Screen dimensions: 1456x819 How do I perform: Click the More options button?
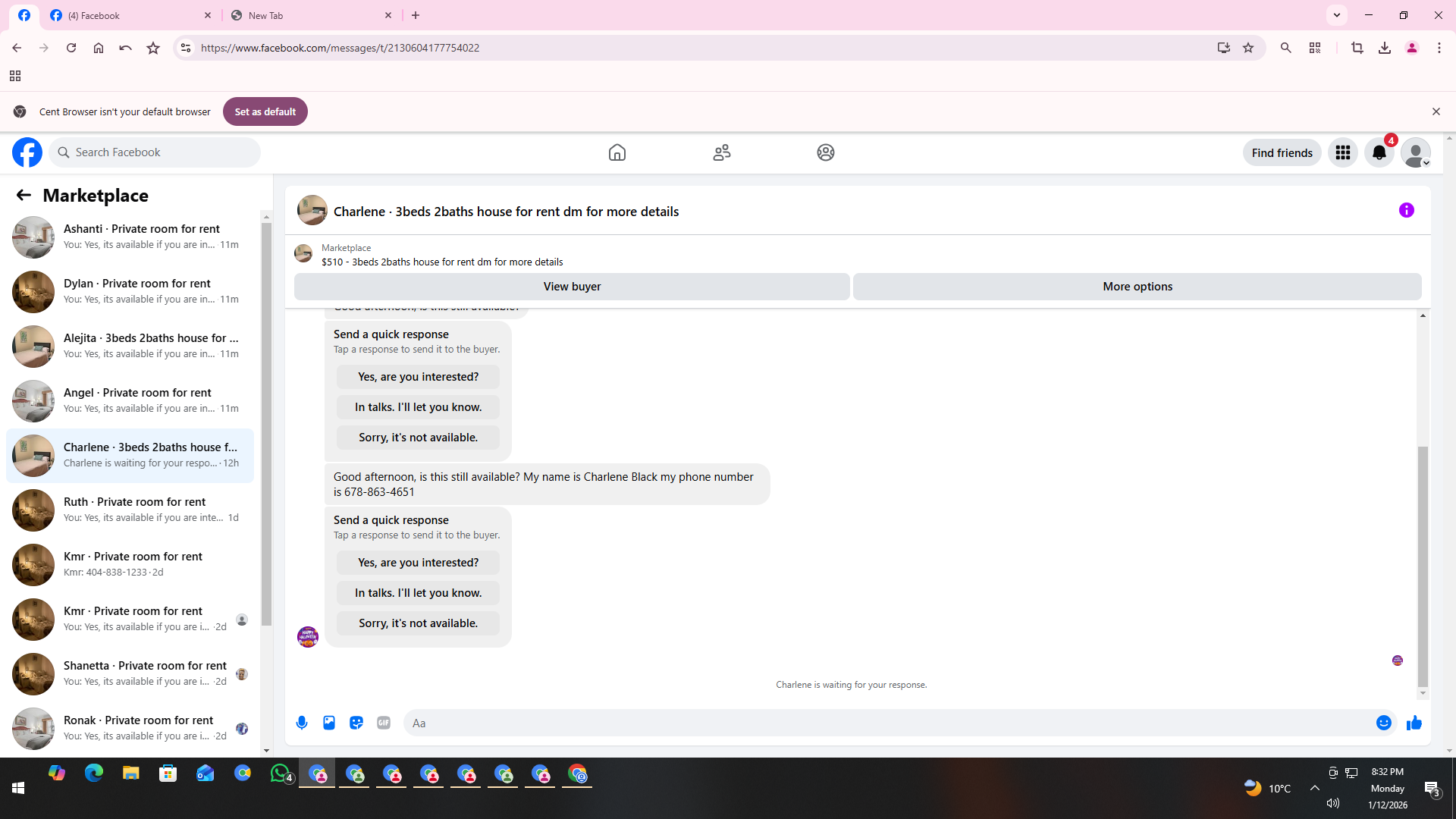1137,287
